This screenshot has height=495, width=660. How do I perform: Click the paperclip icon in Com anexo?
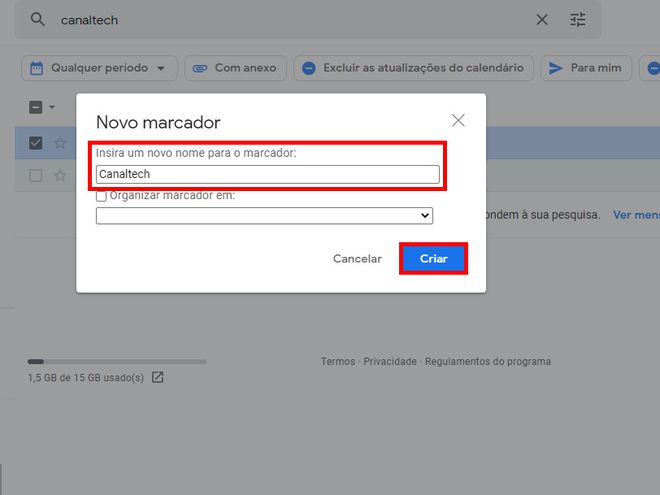pos(200,68)
